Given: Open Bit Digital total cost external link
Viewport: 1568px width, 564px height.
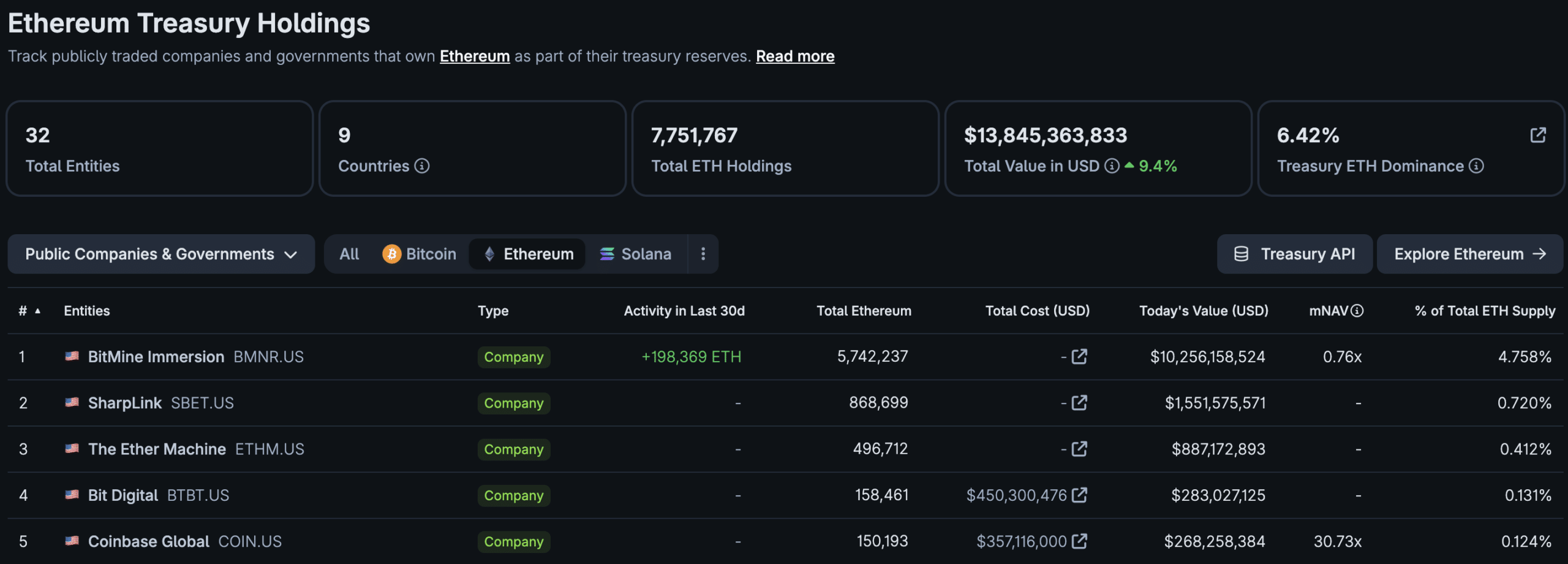Looking at the screenshot, I should click(1079, 495).
